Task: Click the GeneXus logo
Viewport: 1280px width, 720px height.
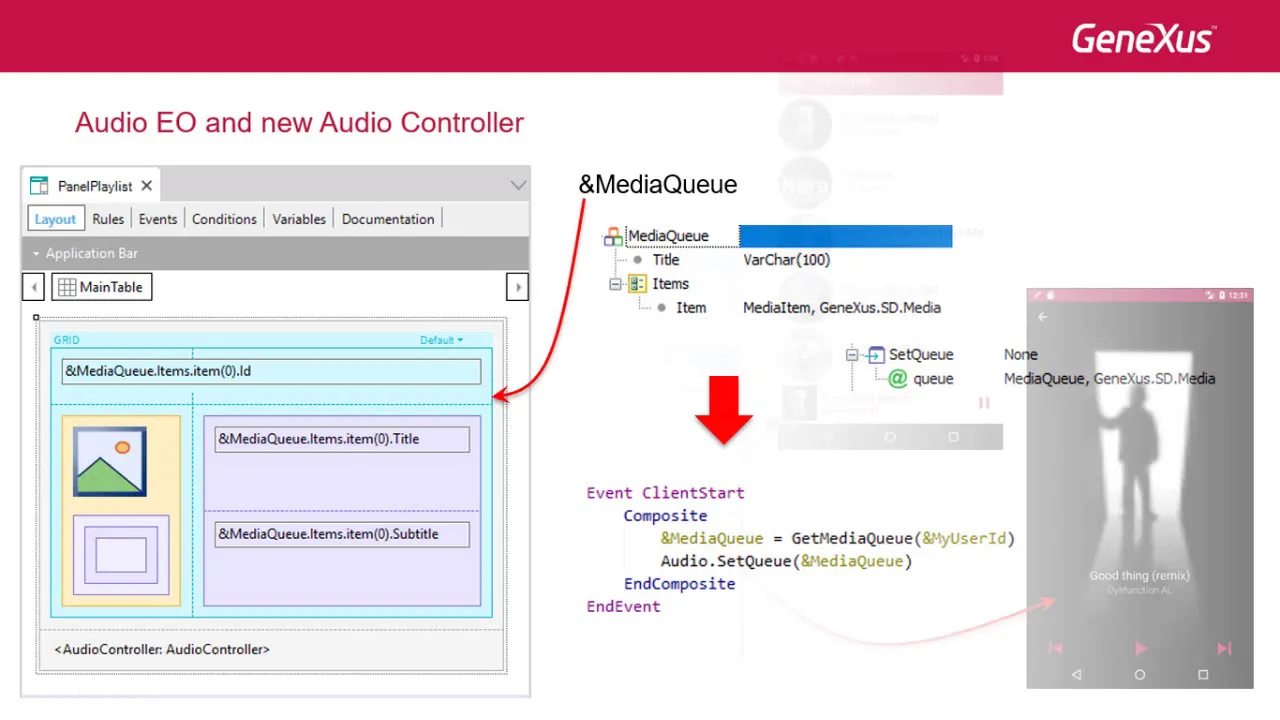Action: [1143, 38]
